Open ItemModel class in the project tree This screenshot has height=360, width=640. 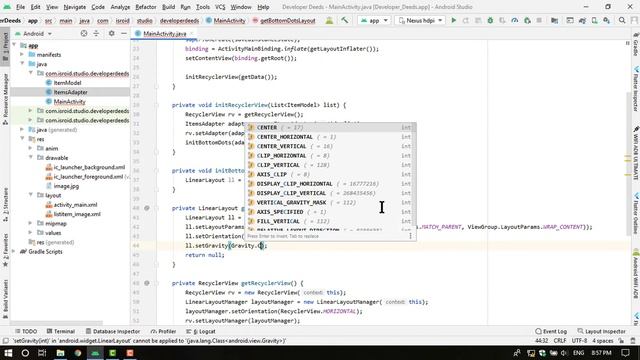pos(67,83)
